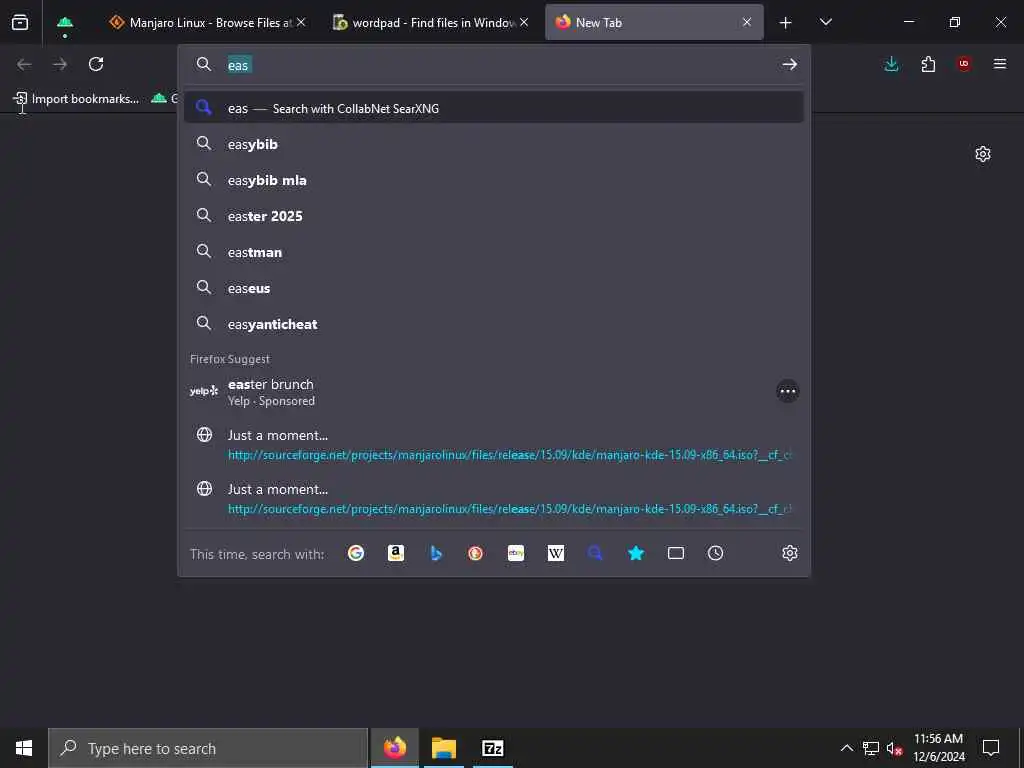Image resolution: width=1024 pixels, height=768 pixels.
Task: Reload the current page
Action: click(96, 64)
